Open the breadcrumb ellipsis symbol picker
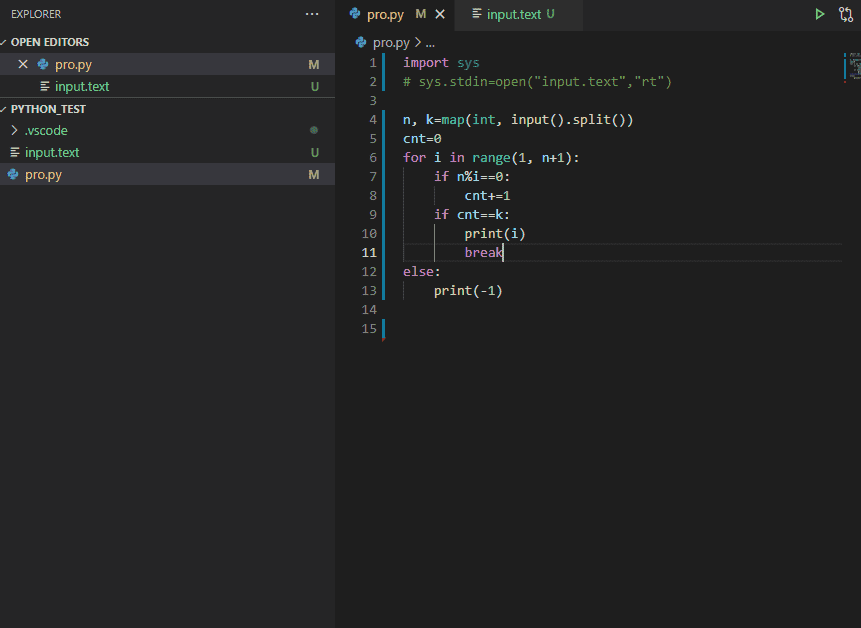 coord(430,43)
